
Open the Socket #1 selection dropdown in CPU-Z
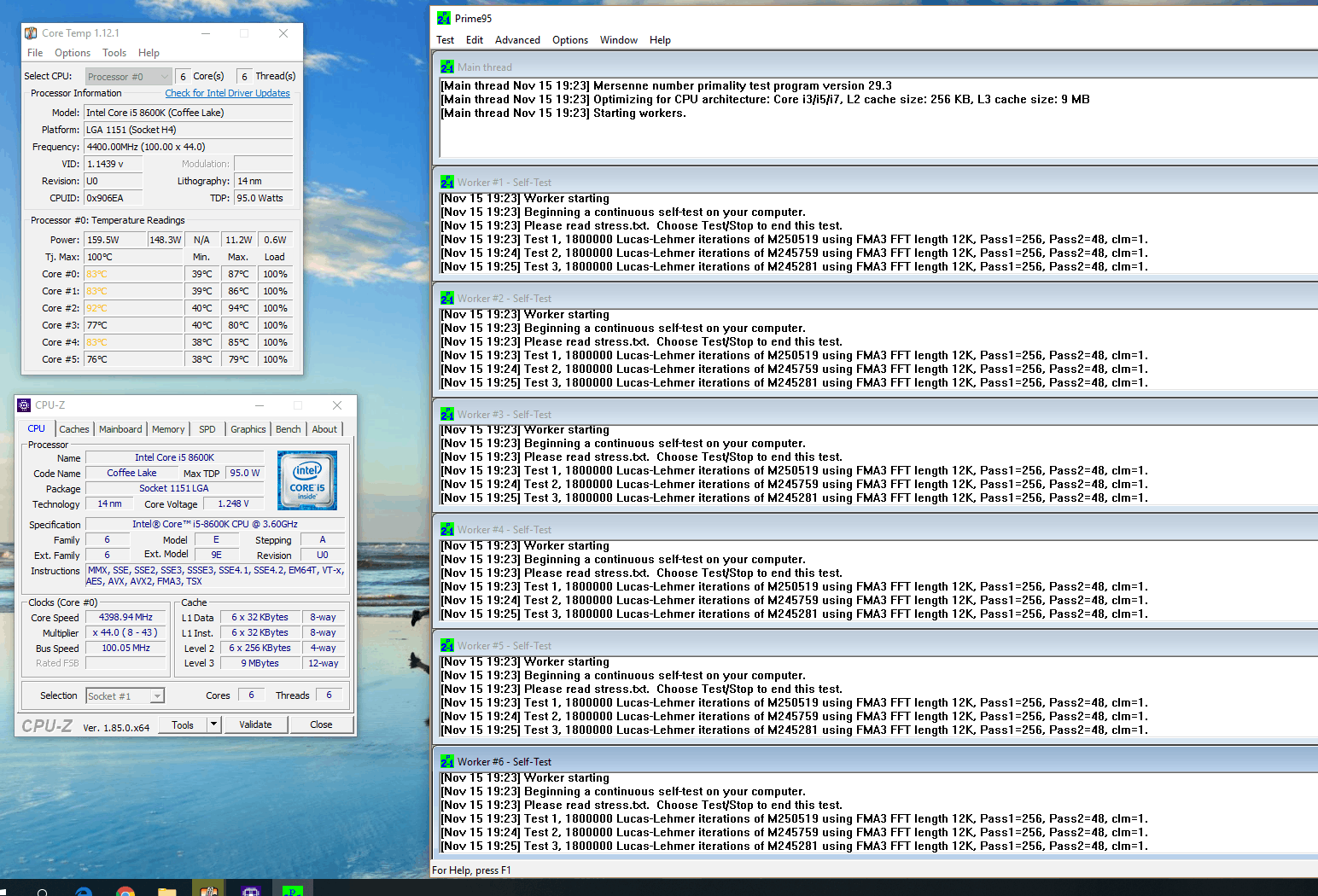point(125,696)
